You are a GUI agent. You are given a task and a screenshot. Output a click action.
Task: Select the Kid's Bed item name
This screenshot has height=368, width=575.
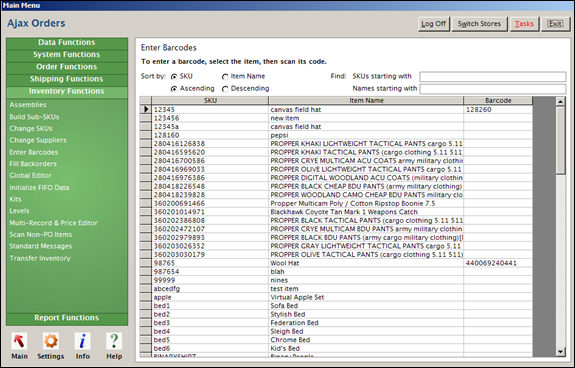coord(366,349)
